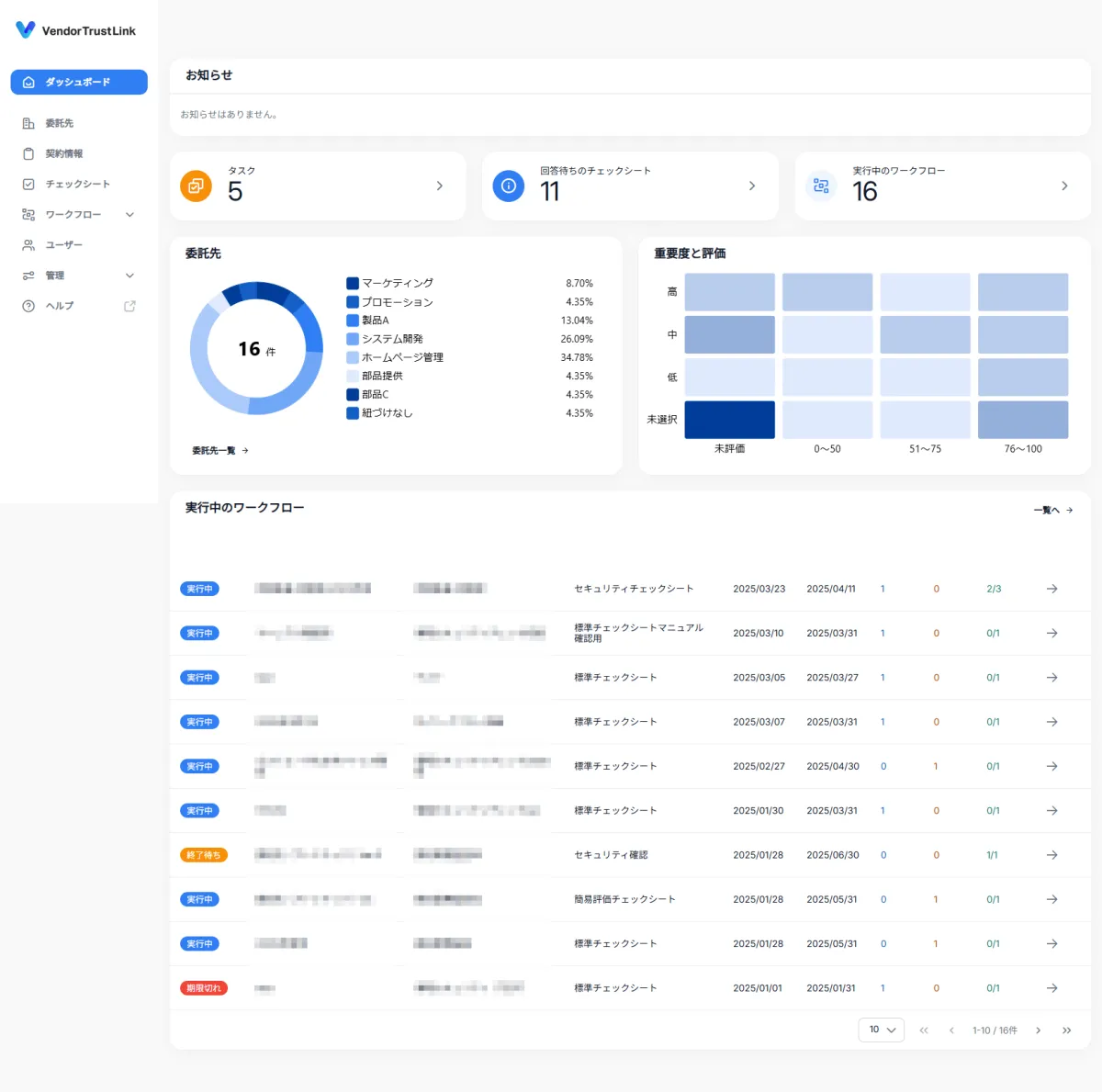Click the 期限切れ status badge
Screen dimensions: 1102x1092
tap(203, 988)
